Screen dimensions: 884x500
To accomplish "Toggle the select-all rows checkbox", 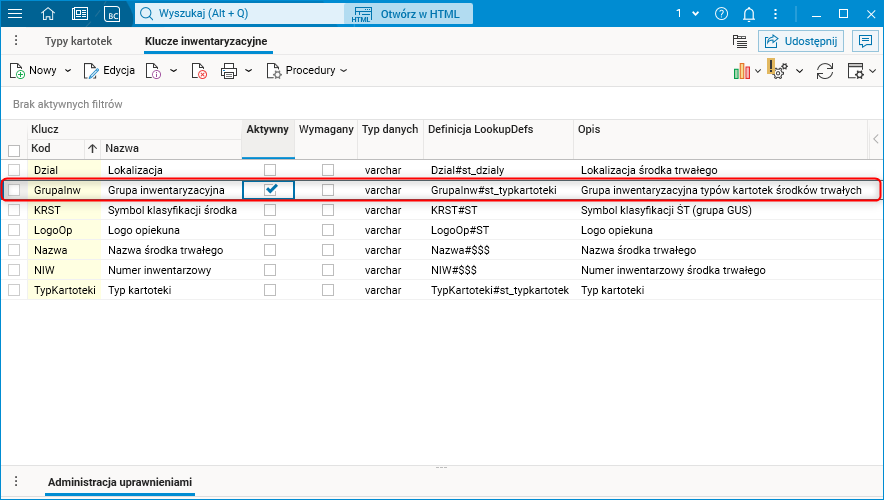I will pos(14,151).
